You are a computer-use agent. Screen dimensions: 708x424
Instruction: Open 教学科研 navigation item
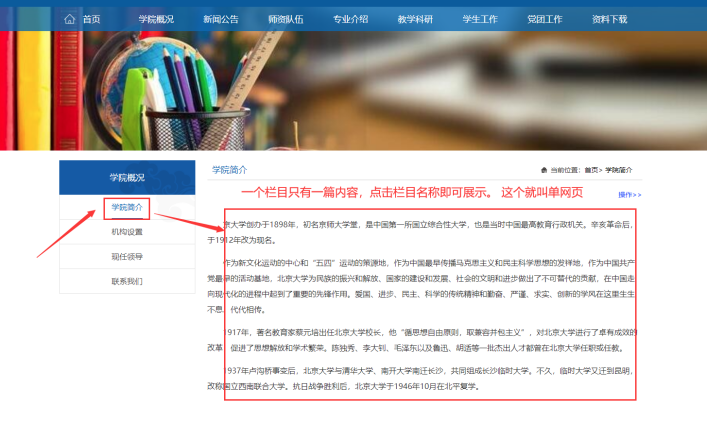(415, 19)
